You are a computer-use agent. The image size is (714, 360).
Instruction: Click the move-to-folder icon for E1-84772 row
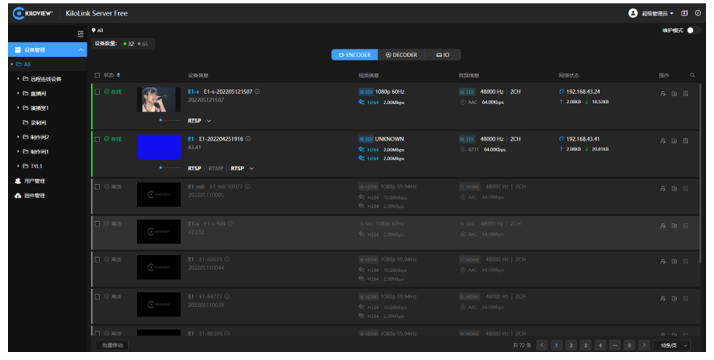point(674,298)
